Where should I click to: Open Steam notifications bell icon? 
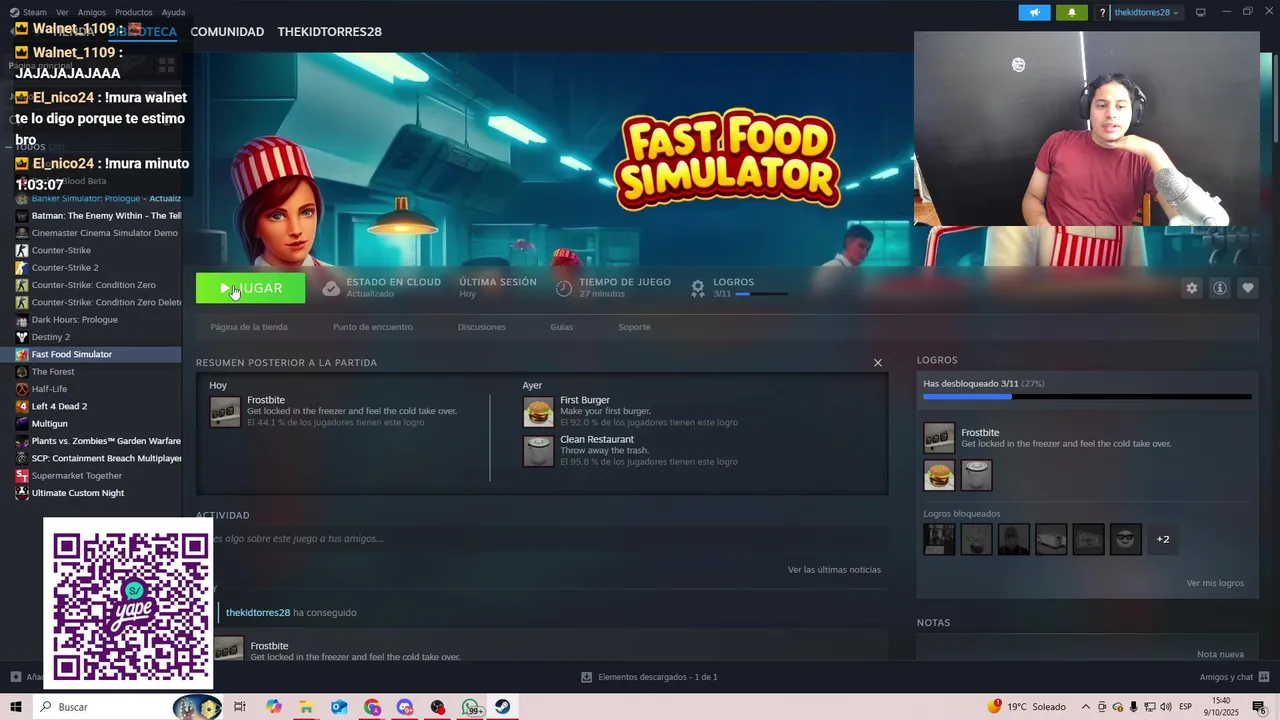coord(1071,12)
